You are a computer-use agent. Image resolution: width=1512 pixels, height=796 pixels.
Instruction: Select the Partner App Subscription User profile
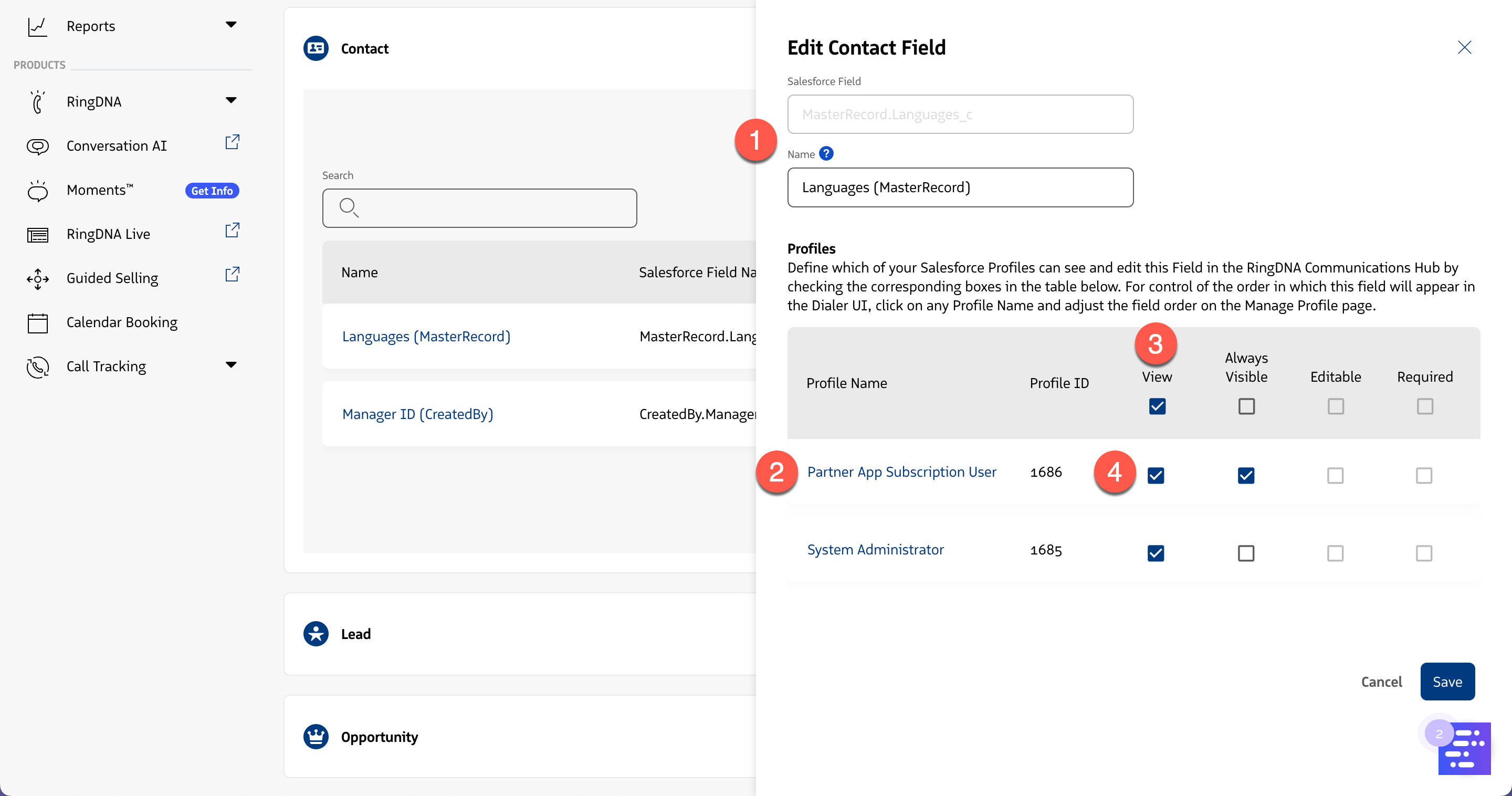point(901,472)
